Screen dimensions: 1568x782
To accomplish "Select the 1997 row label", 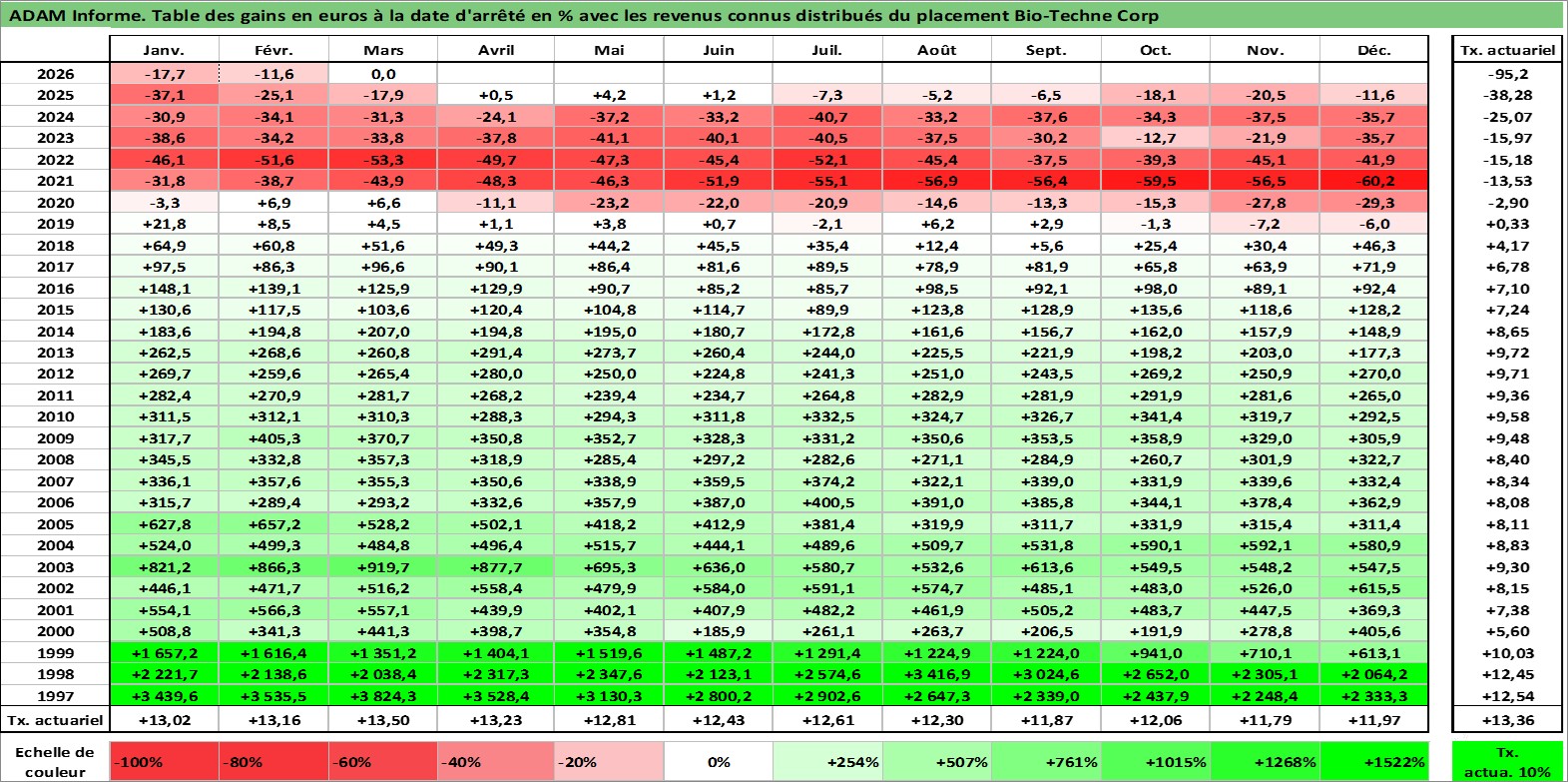I will (55, 696).
